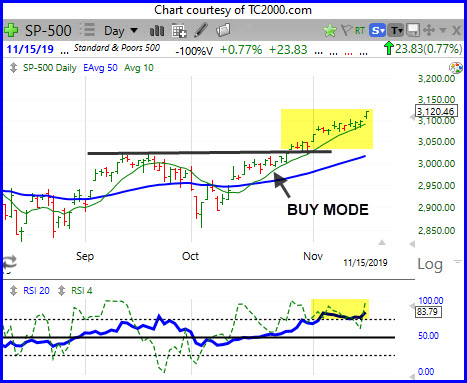Click the colorful chart palette icon

coord(455,68)
